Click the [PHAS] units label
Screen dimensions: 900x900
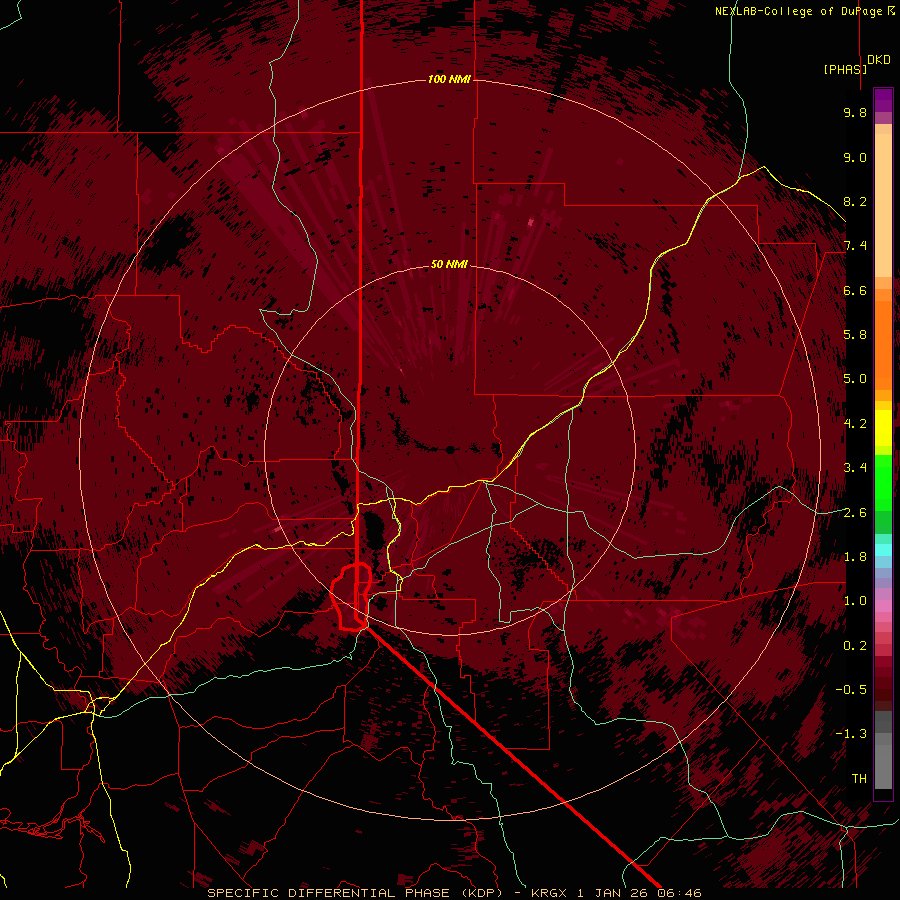tap(845, 69)
